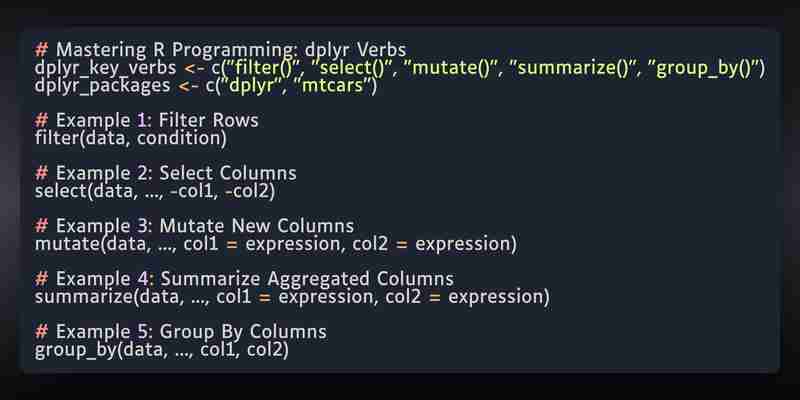The height and width of the screenshot is (400, 800).
Task: Click 'Example 3: Mutate New Columns' comment
Action: [194, 227]
